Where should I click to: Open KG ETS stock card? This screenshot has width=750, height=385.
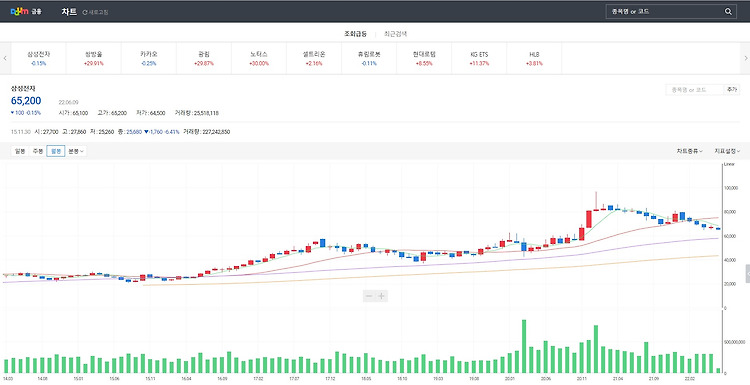click(x=479, y=58)
